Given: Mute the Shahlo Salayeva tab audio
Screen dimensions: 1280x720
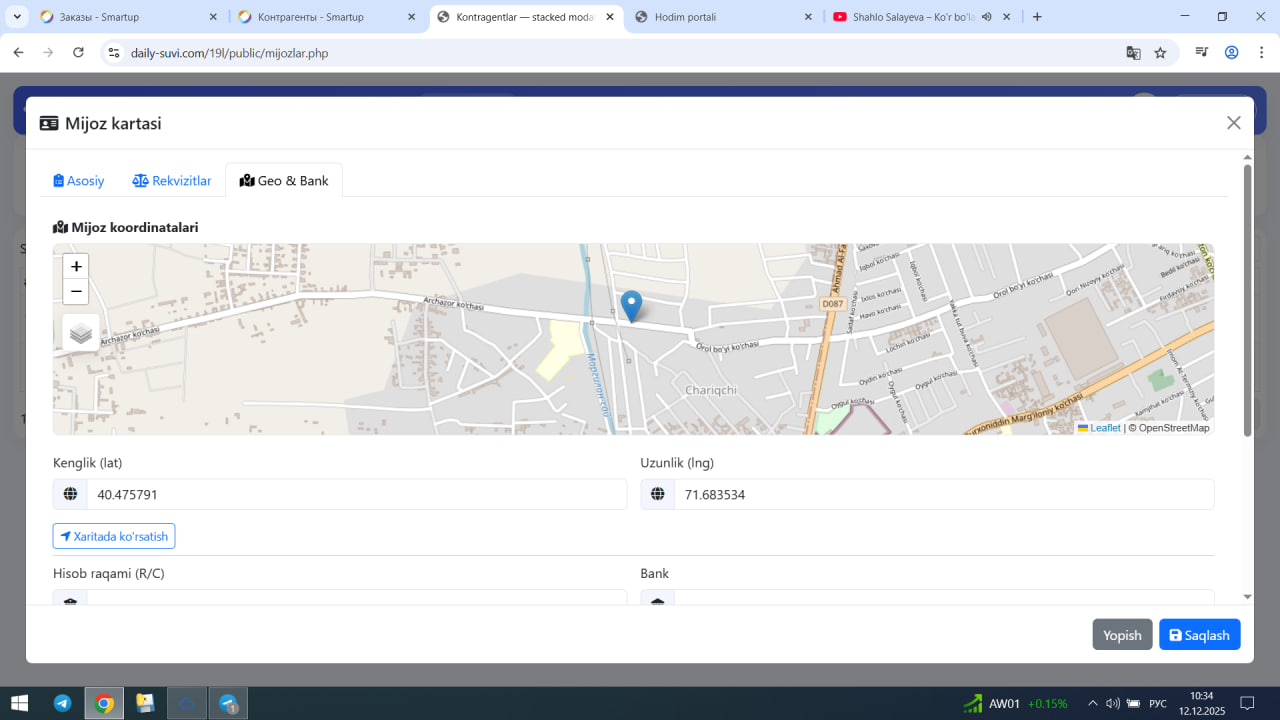Looking at the screenshot, I should tap(986, 17).
